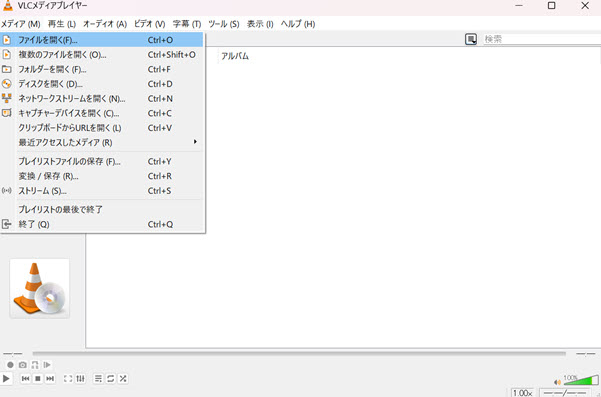Viewport: 601px width, 397px height.
Task: Click the アルバム column header
Action: click(235, 56)
